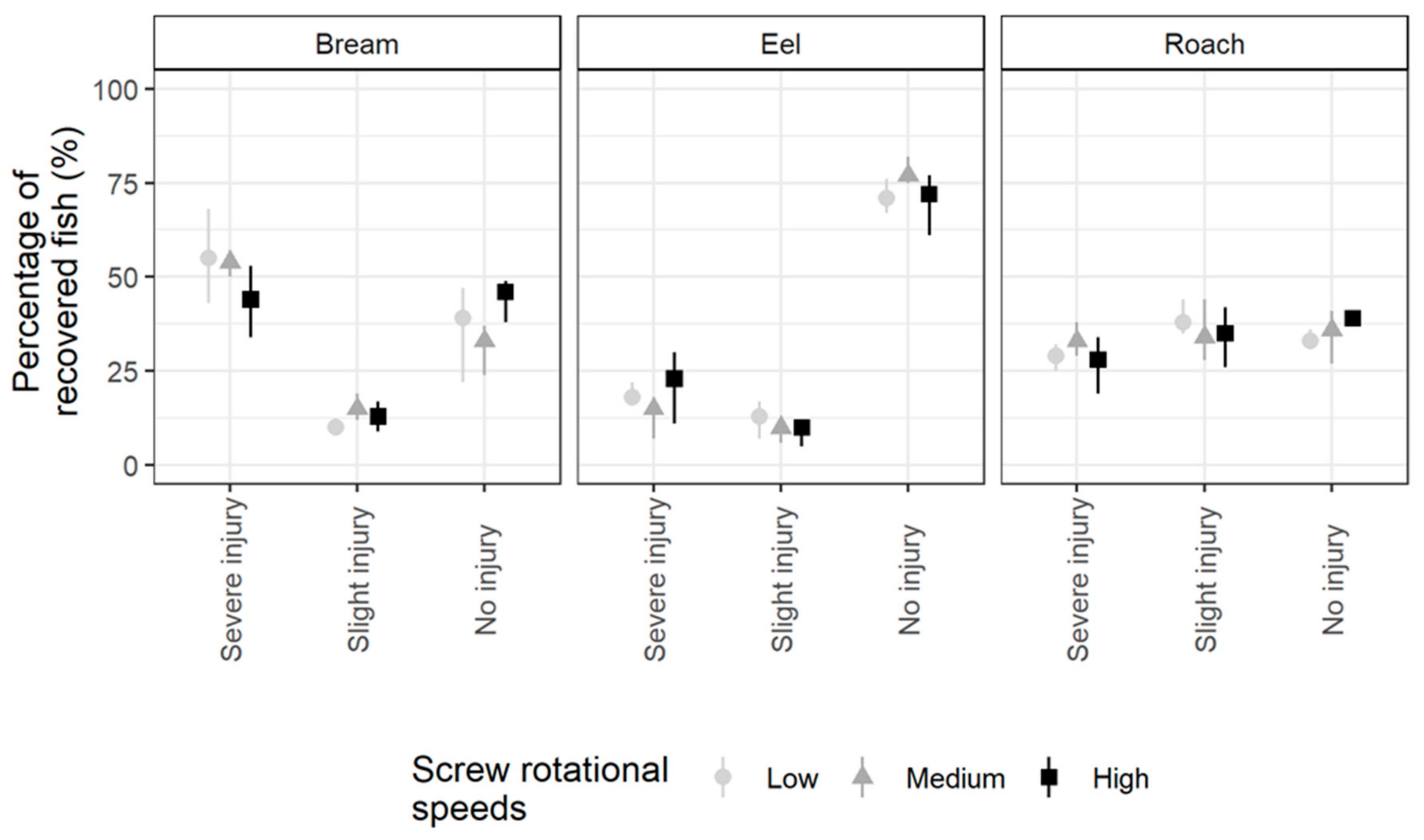
Task: Click the 'Medium' legend text label
Action: click(x=955, y=779)
